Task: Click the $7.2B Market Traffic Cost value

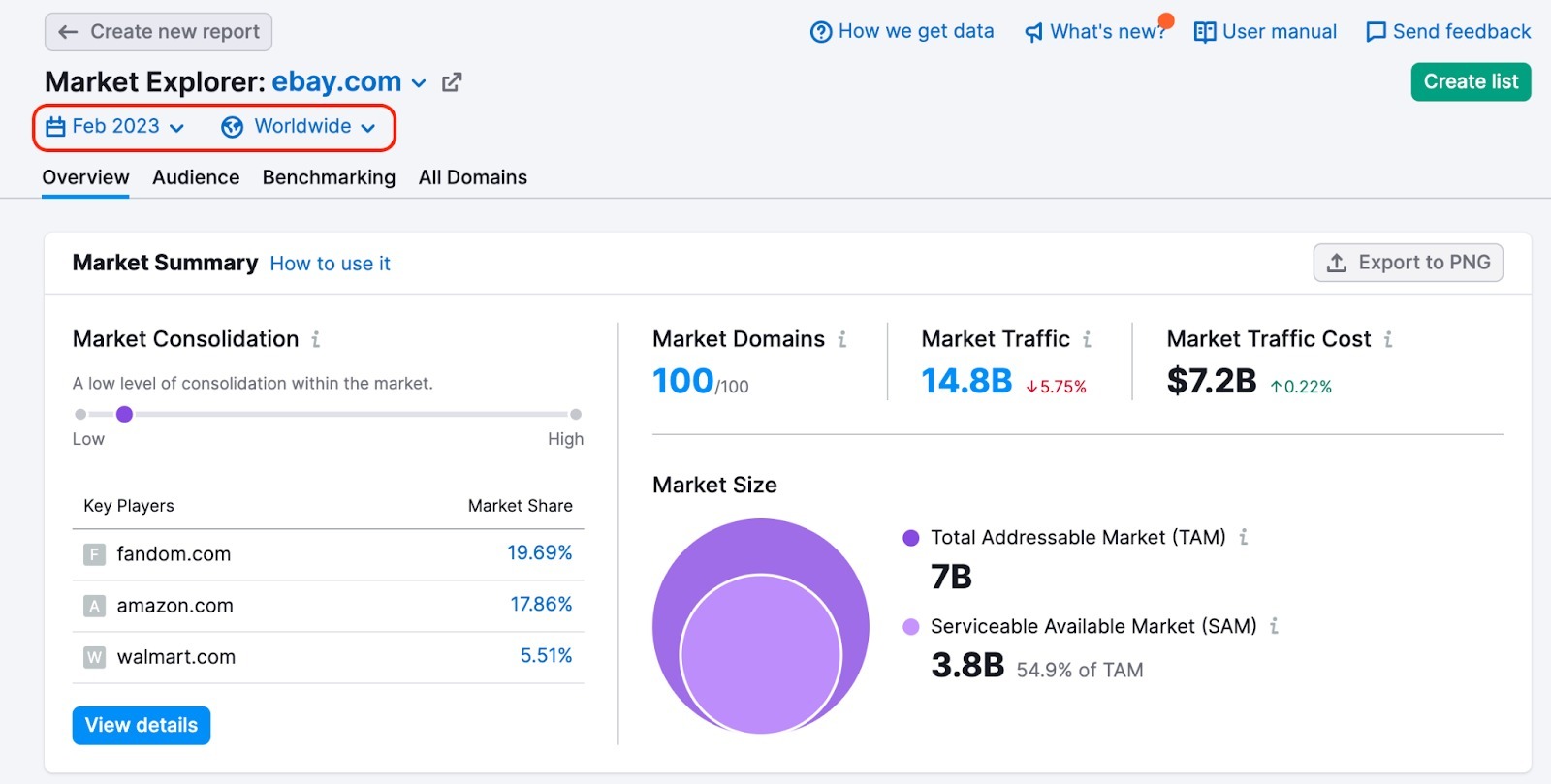Action: [1212, 381]
